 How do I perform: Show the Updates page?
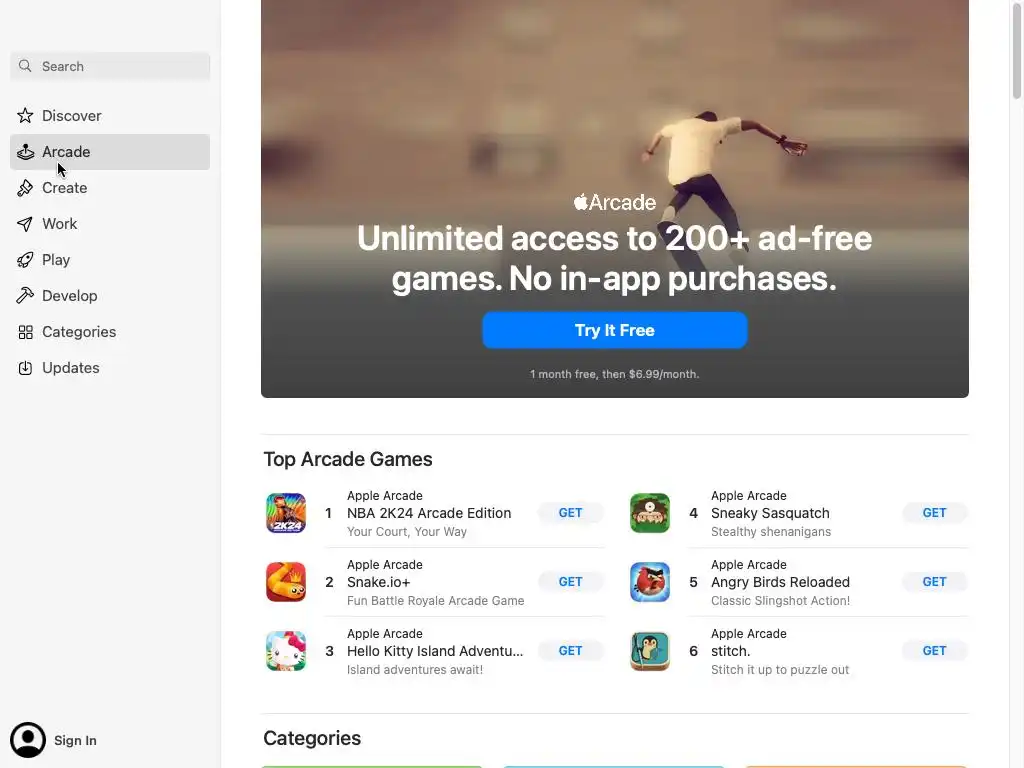[x=110, y=368]
